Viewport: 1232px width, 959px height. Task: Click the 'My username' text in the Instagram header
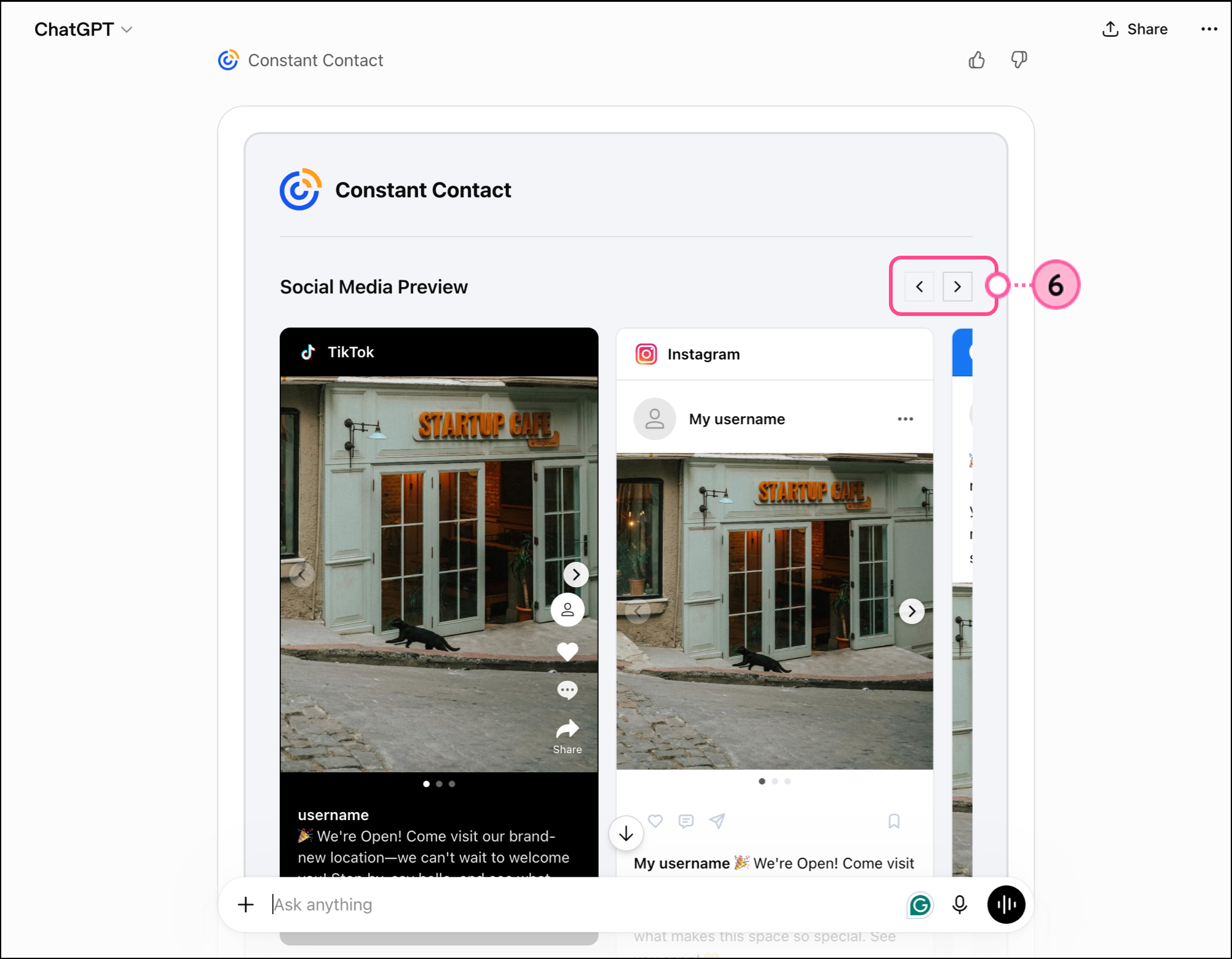[736, 419]
